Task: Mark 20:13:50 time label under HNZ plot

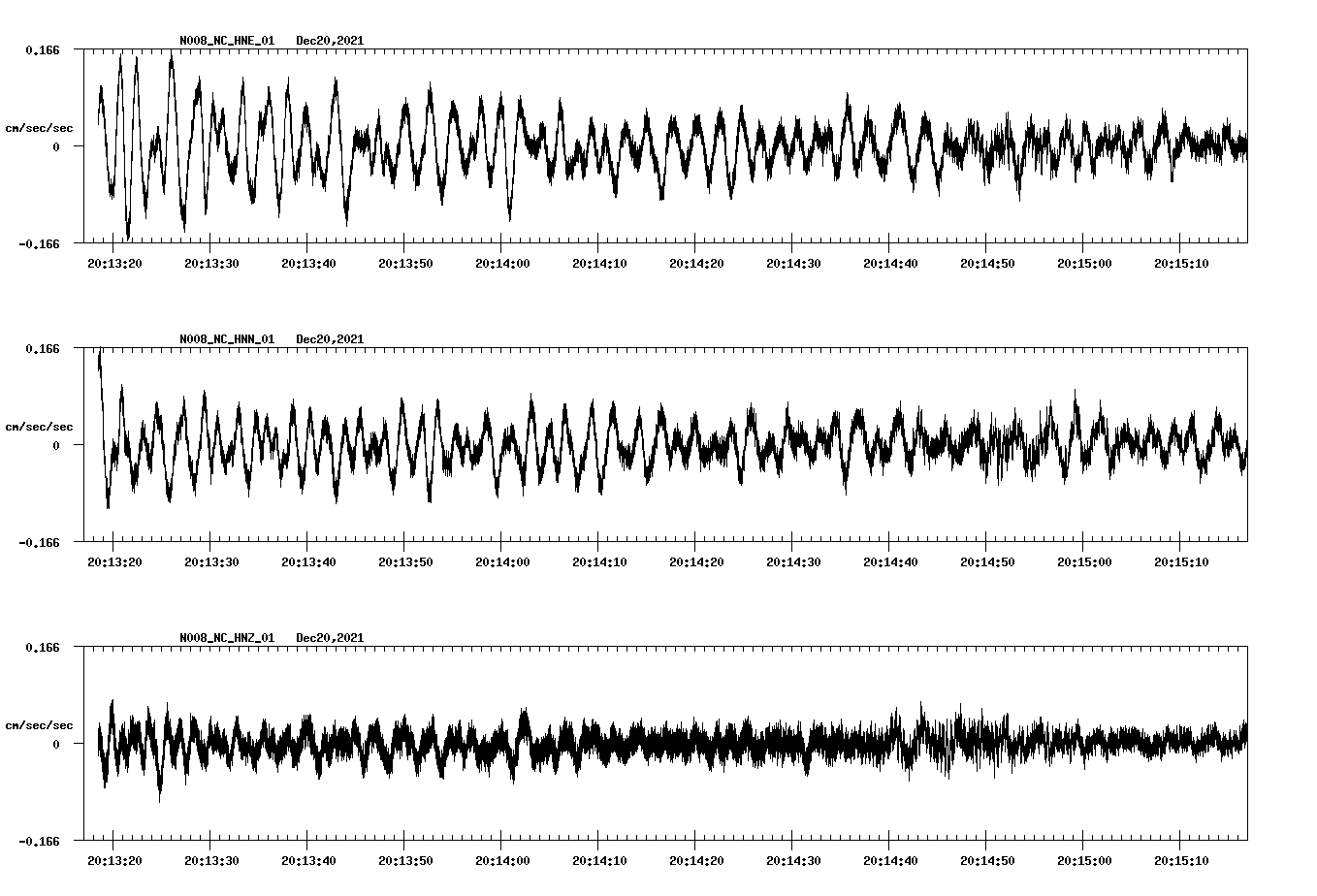Action: [405, 861]
